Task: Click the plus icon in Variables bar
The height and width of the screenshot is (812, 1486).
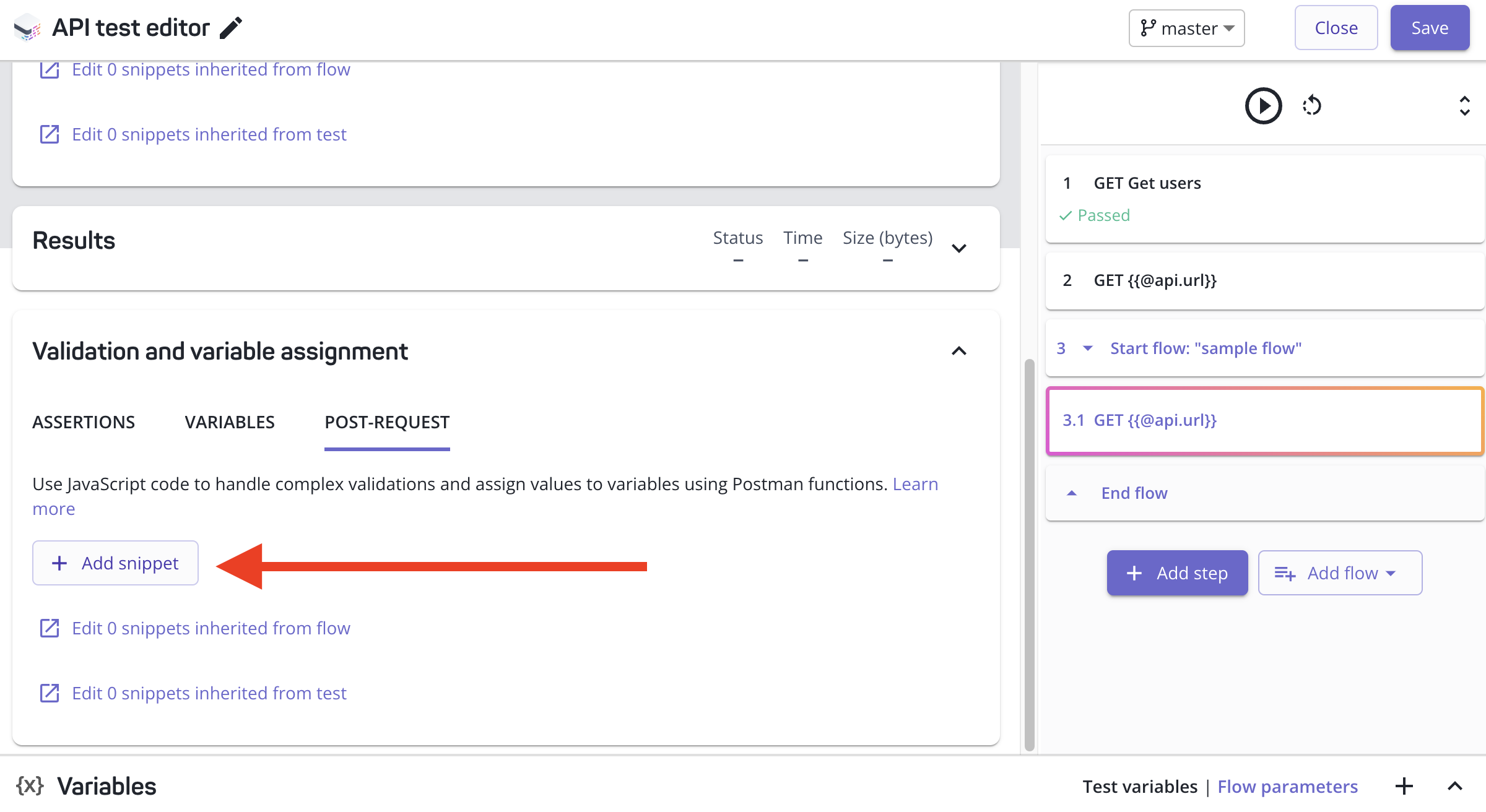Action: pos(1404,786)
